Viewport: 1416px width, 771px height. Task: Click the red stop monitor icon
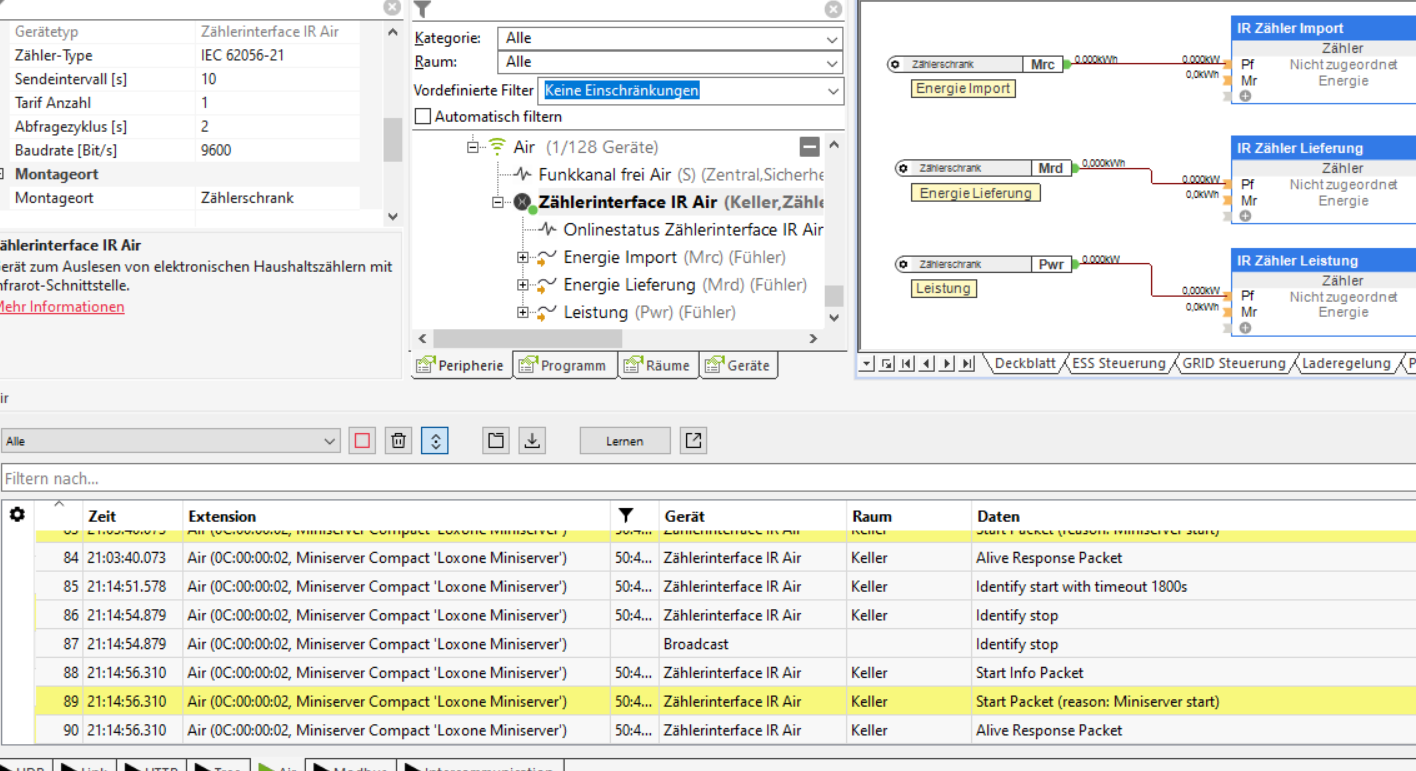click(362, 441)
